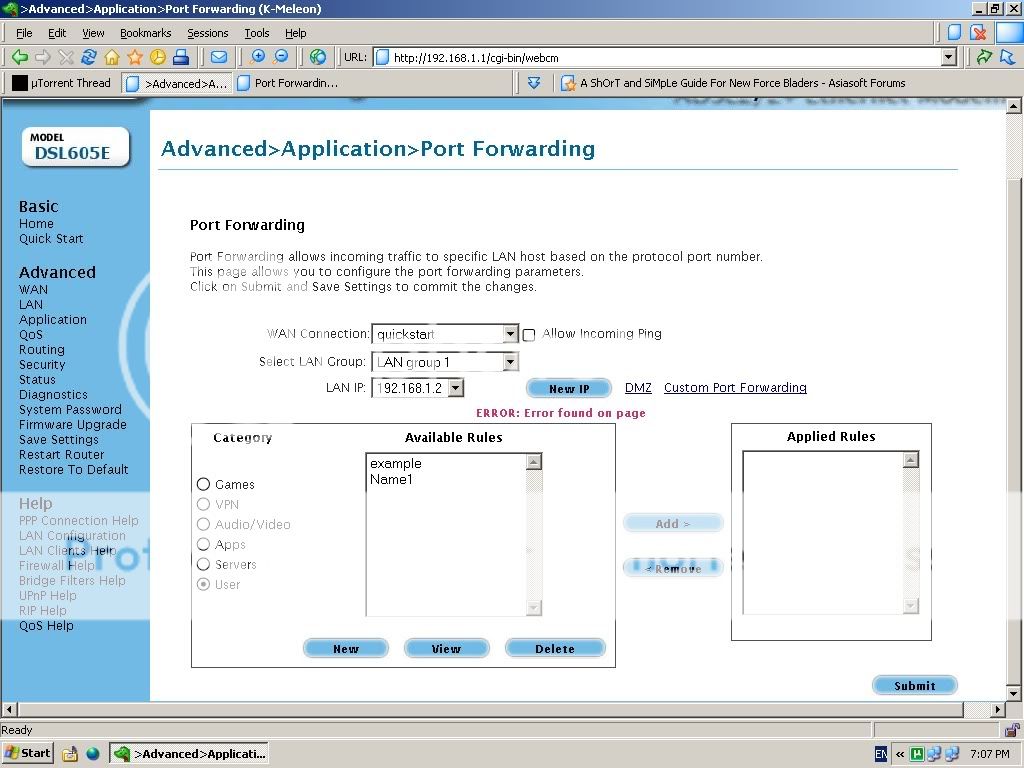Click the Mail envelope icon
1024x768 pixels.
pos(219,57)
